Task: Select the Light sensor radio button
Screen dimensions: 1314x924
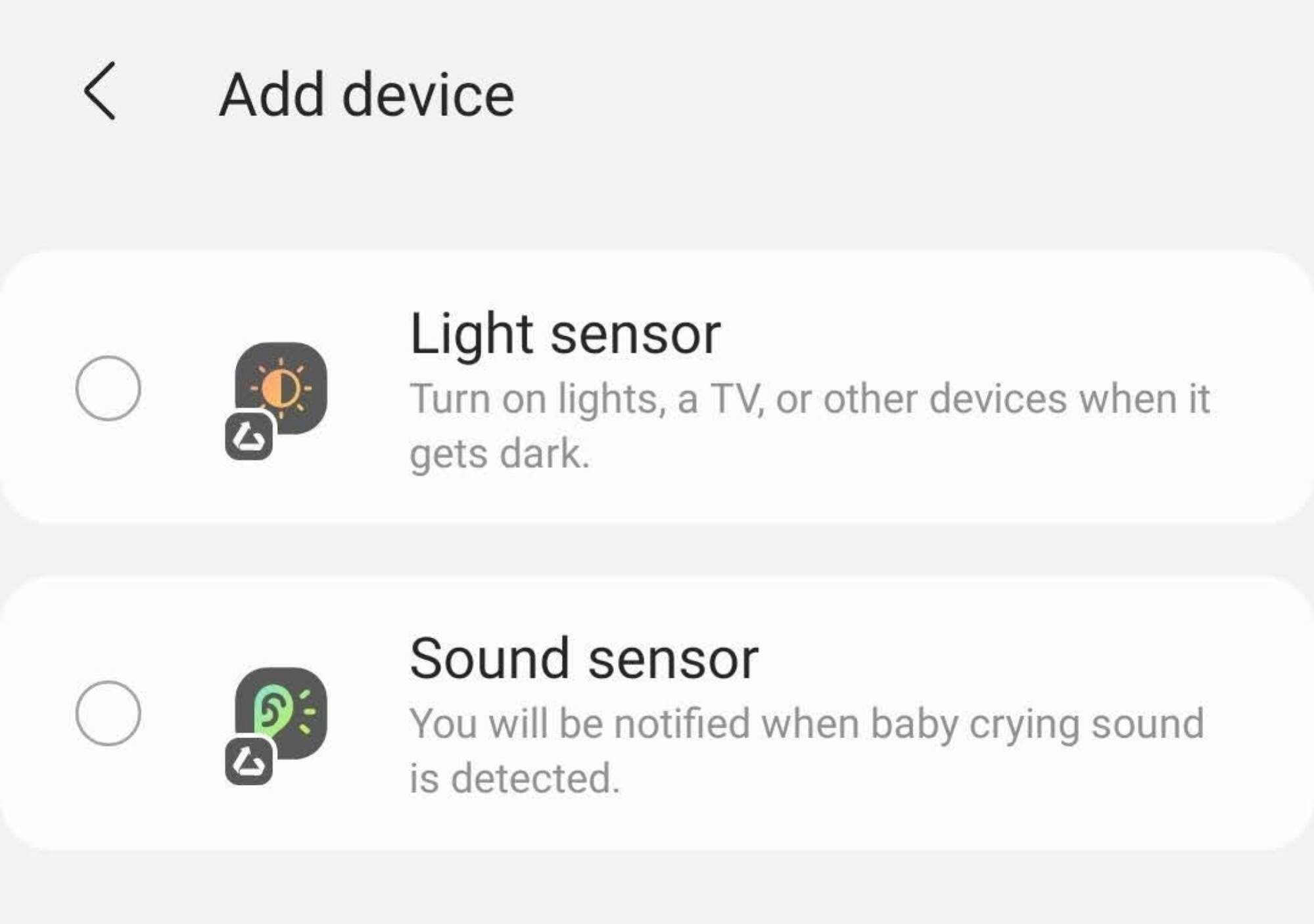Action: 108,388
